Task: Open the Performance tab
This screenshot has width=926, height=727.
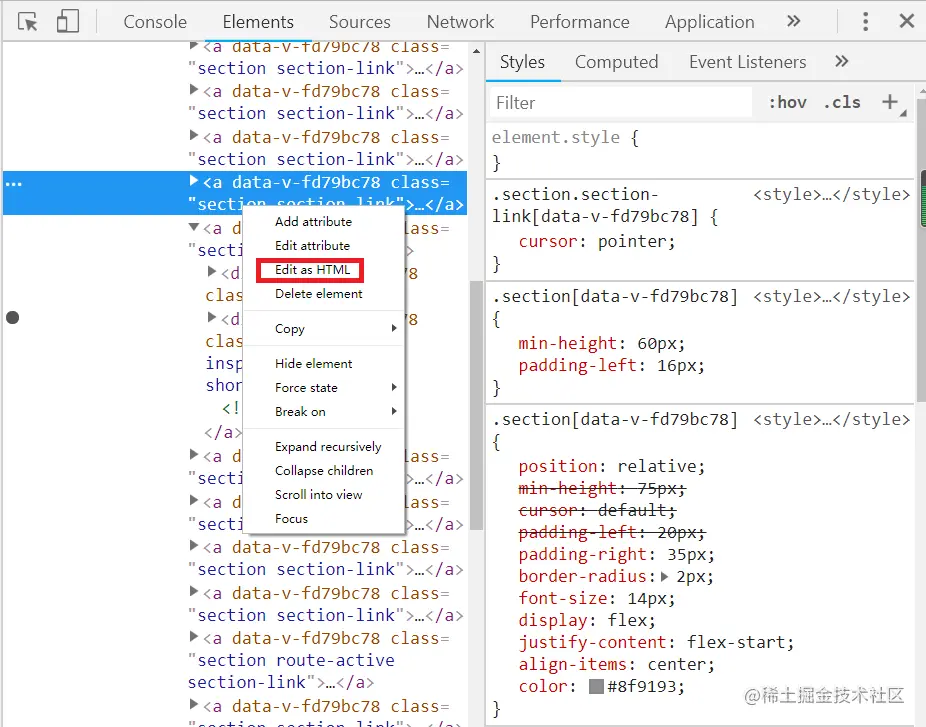Action: coord(579,22)
